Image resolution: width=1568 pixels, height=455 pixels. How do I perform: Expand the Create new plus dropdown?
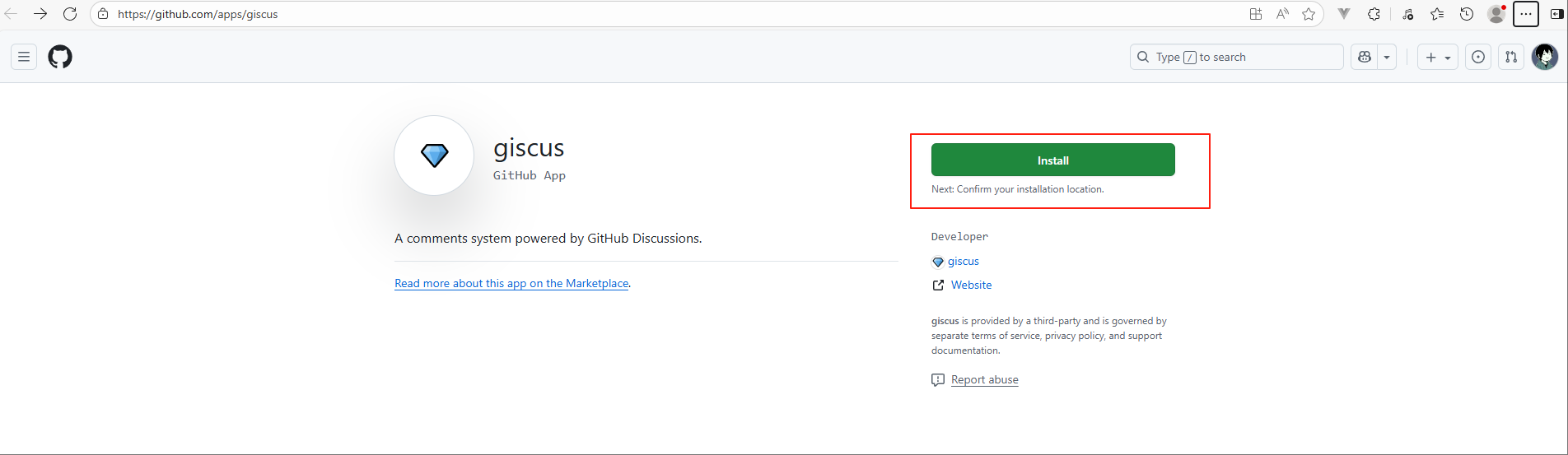[x=1438, y=57]
